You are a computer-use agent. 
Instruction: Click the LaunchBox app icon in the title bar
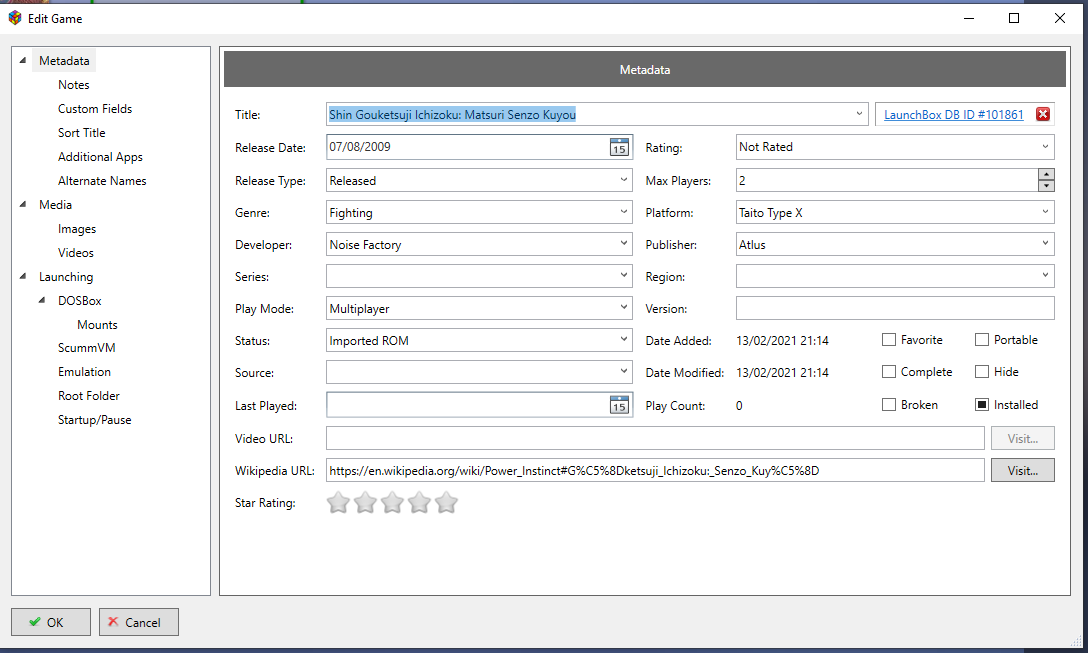tap(15, 18)
